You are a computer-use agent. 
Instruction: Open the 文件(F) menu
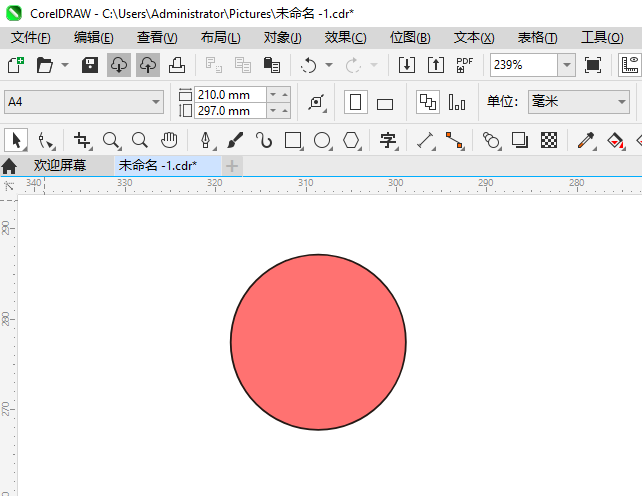coord(31,38)
